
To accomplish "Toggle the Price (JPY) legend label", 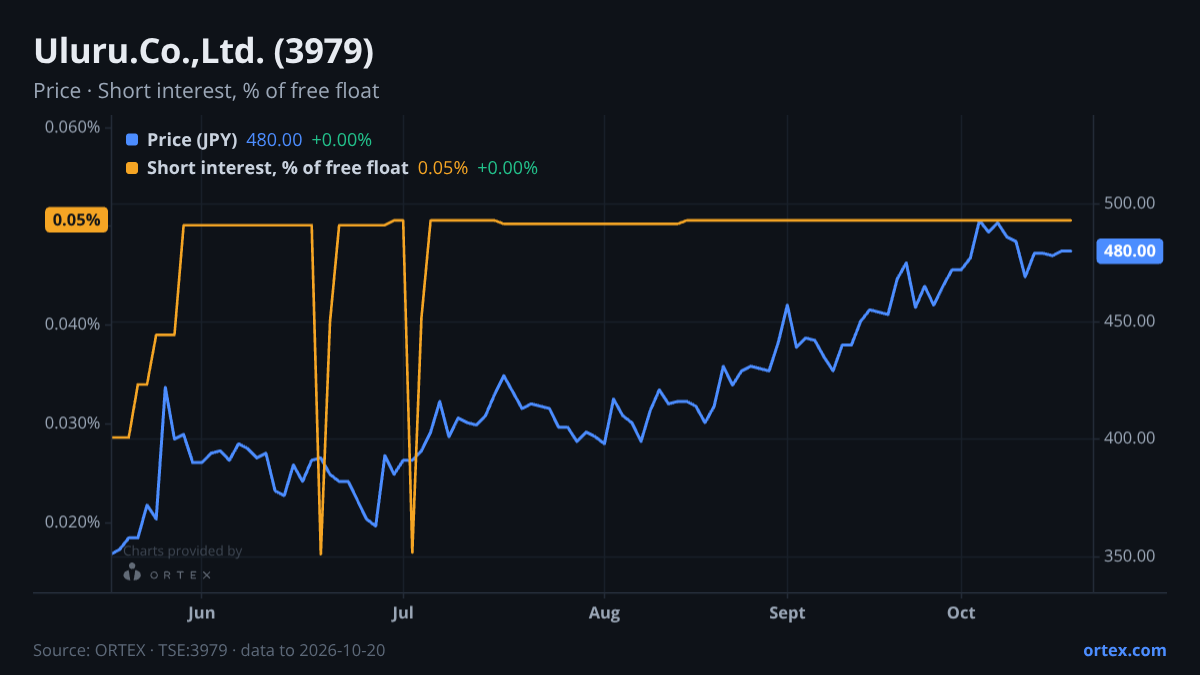I will pos(192,140).
